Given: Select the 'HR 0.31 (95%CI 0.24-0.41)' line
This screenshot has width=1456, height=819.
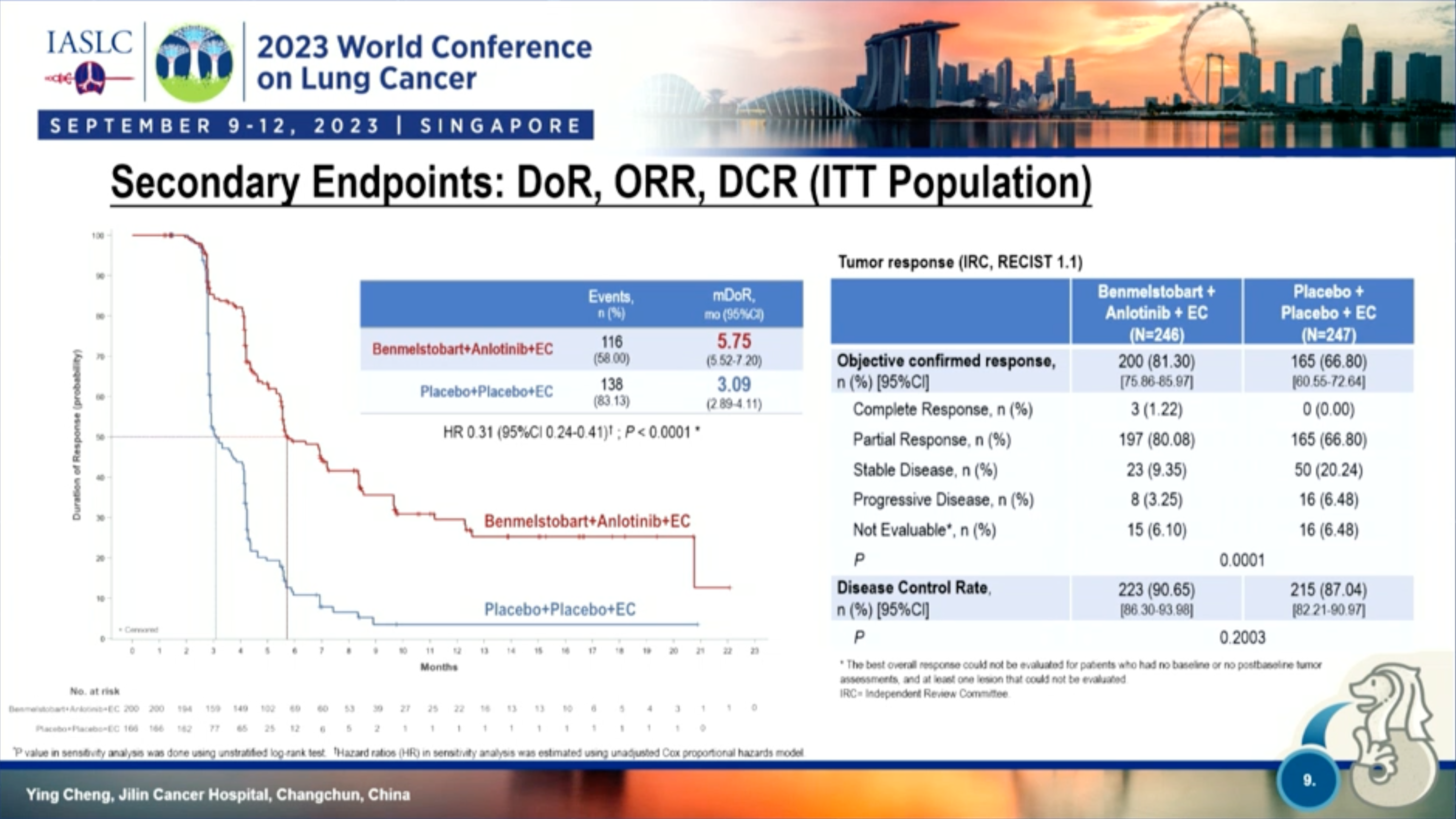Looking at the screenshot, I should coord(571,433).
